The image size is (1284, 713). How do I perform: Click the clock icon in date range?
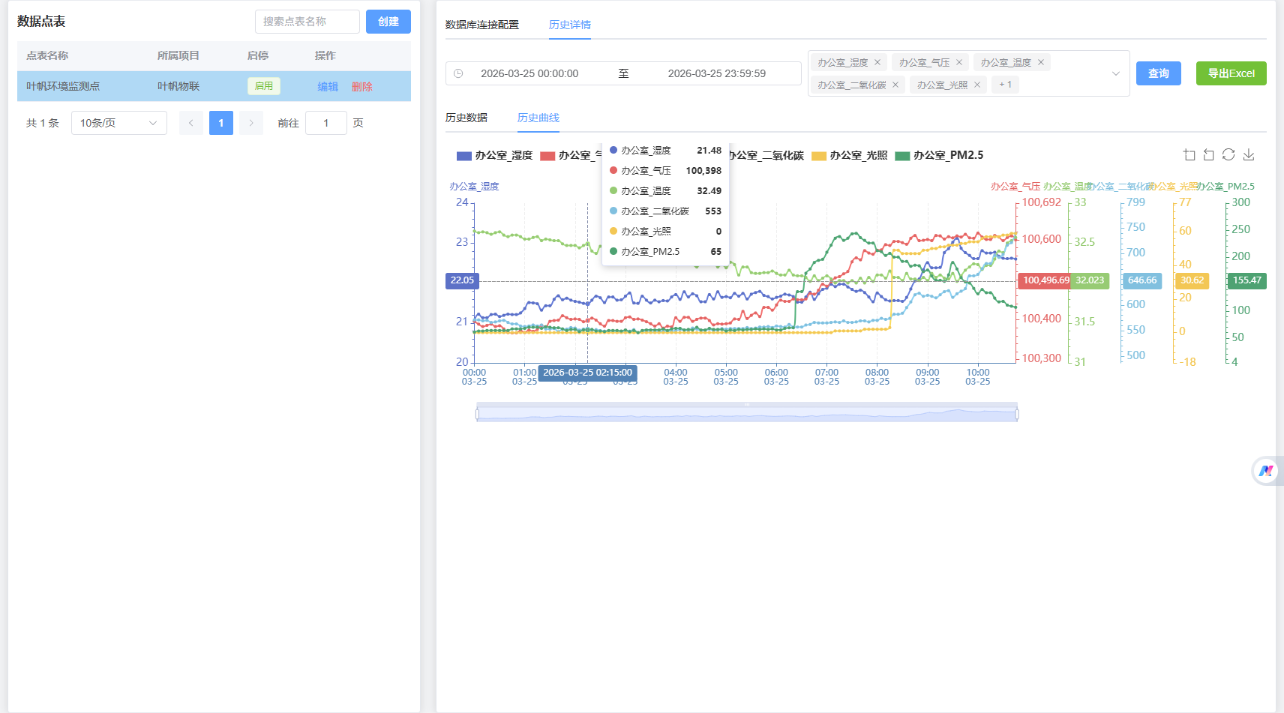tap(459, 74)
